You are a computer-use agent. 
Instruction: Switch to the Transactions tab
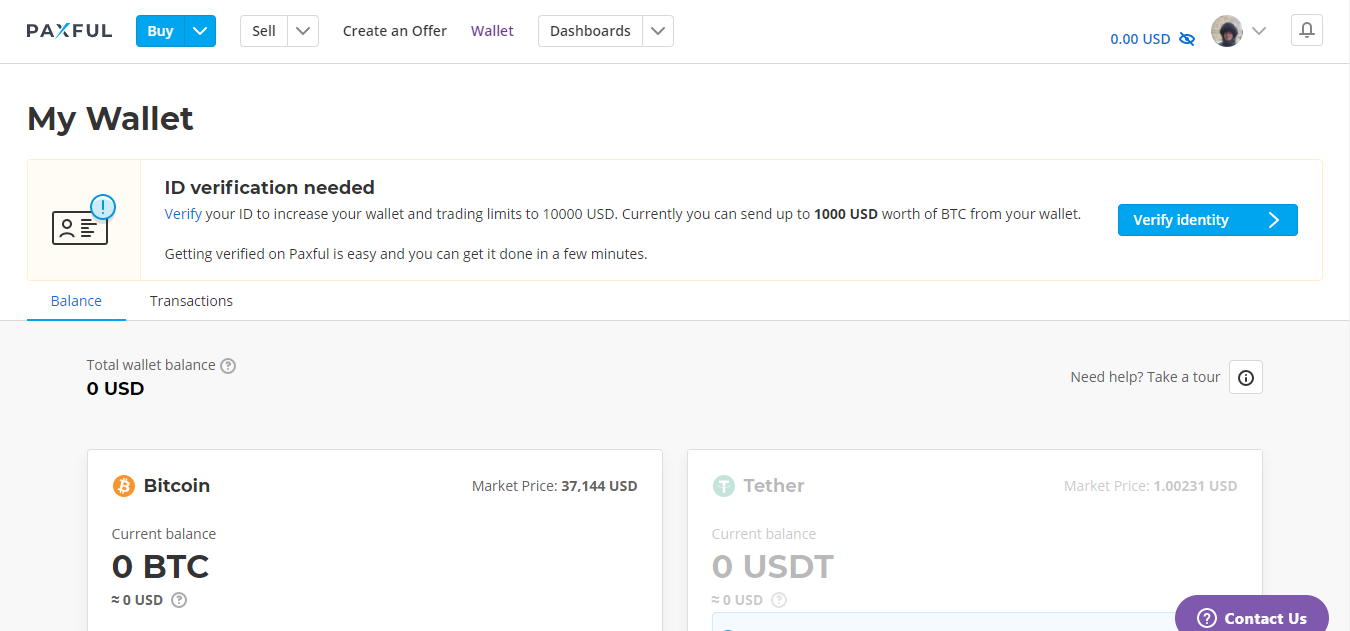pyautogui.click(x=191, y=301)
